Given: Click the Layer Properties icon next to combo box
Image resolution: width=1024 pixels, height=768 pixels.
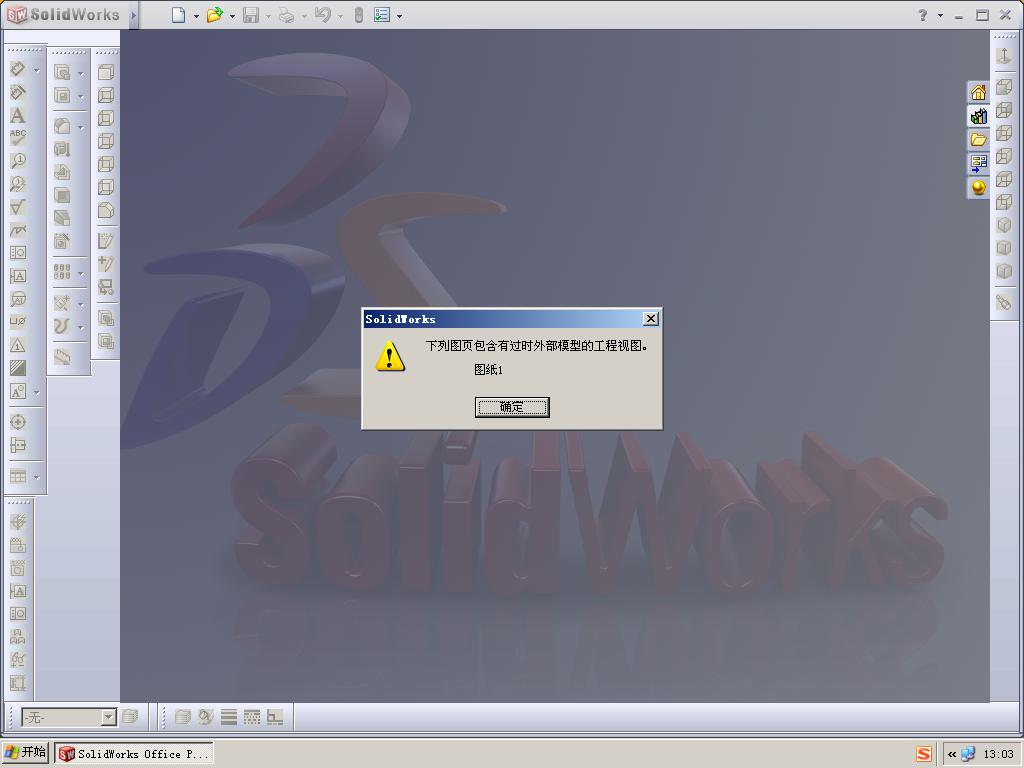Looking at the screenshot, I should click(131, 717).
